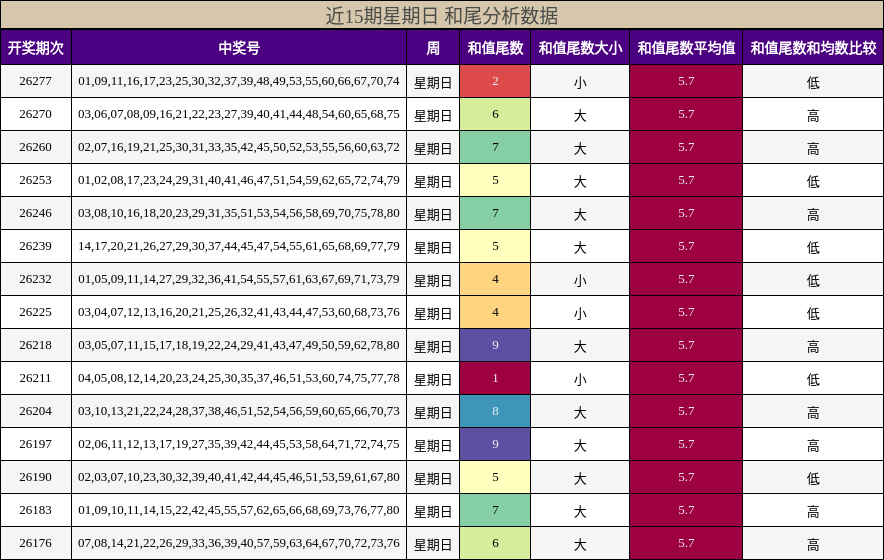Click 大 size cell in row 26270
The height and width of the screenshot is (560, 884).
pos(580,114)
